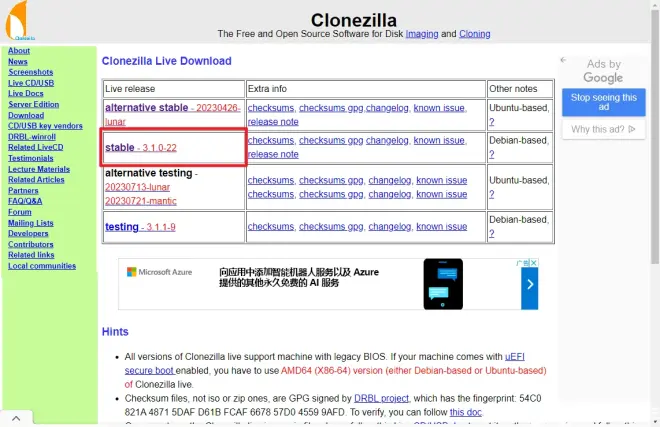Image resolution: width=660 pixels, height=427 pixels.
Task: Click the ad info triangle beside Why this ad
Action: [631, 129]
